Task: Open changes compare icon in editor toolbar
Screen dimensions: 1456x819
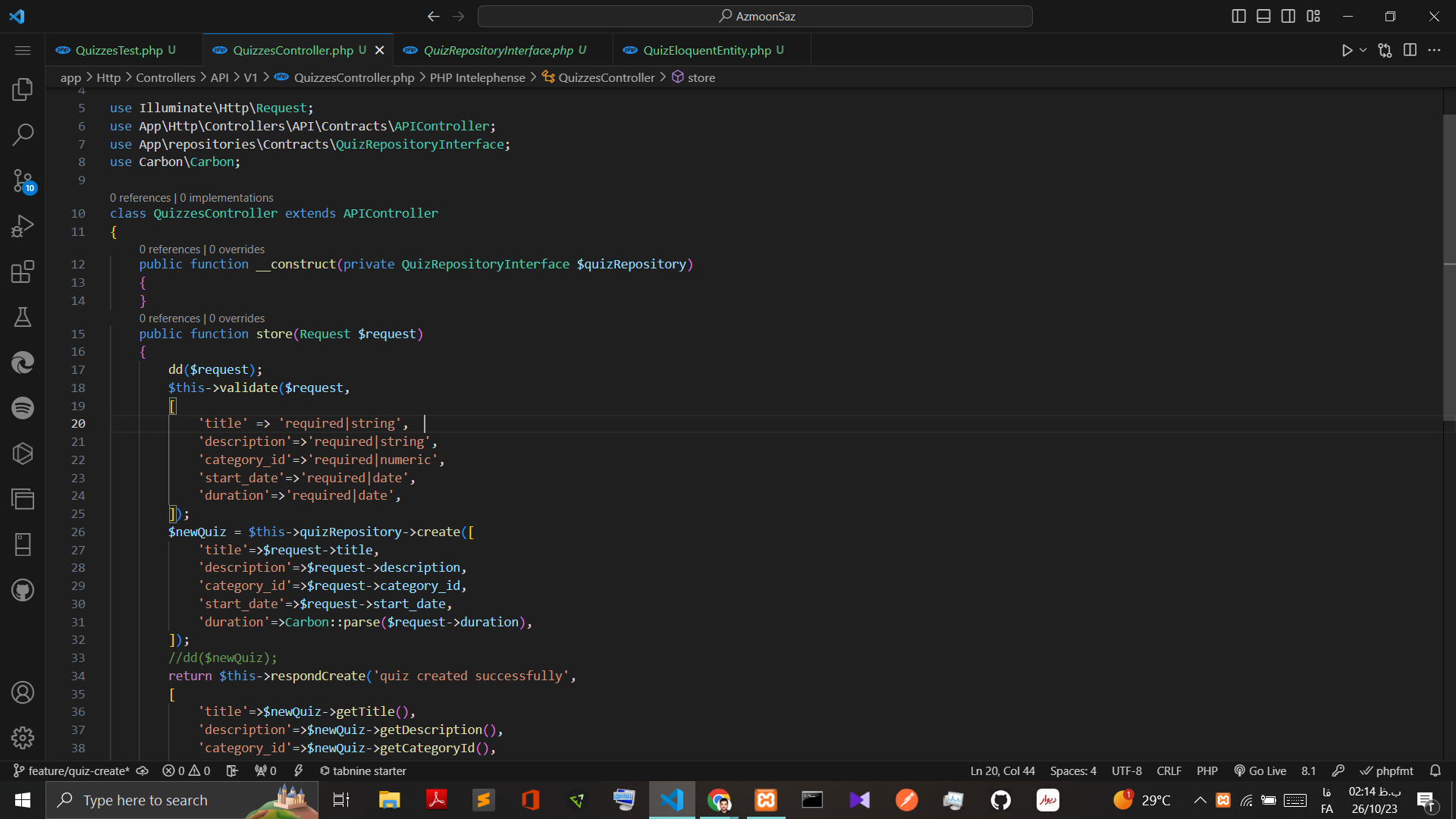Action: coord(1385,50)
